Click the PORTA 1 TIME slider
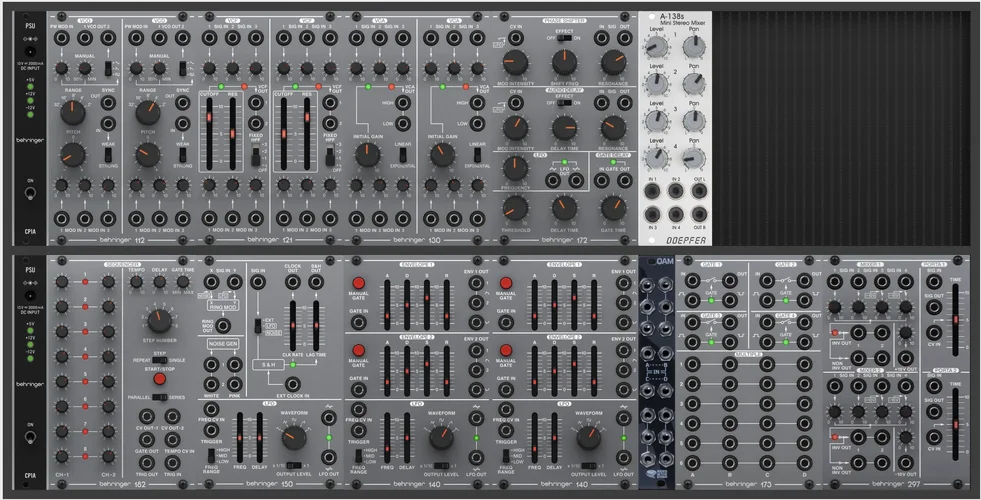Image resolution: width=981 pixels, height=500 pixels. pyautogui.click(x=955, y=320)
